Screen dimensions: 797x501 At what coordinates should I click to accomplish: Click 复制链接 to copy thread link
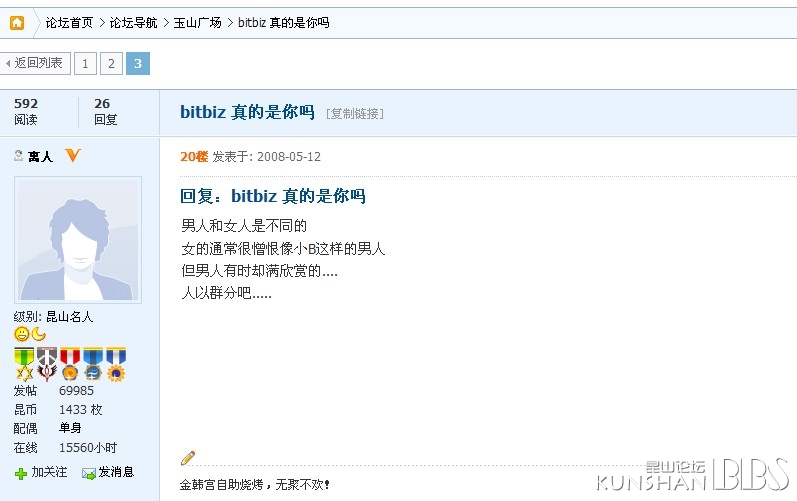click(x=355, y=113)
